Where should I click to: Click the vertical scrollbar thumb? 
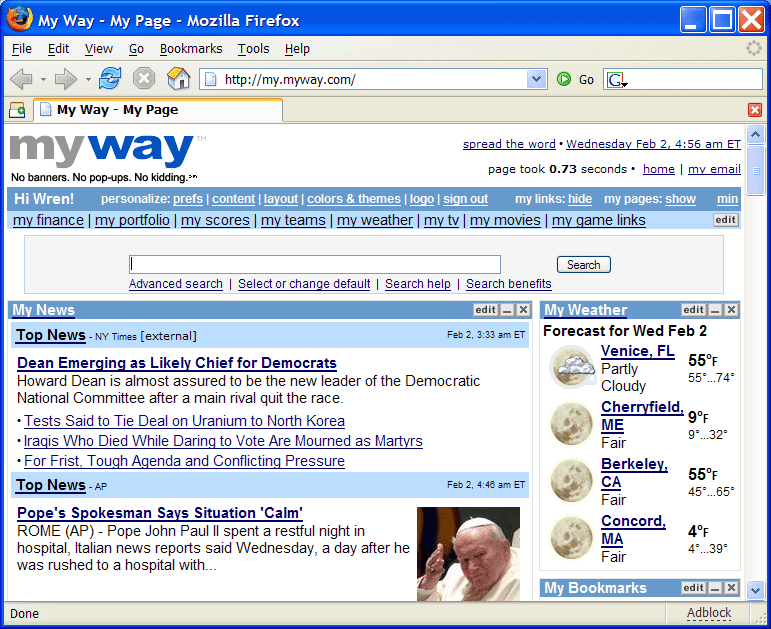click(x=755, y=170)
